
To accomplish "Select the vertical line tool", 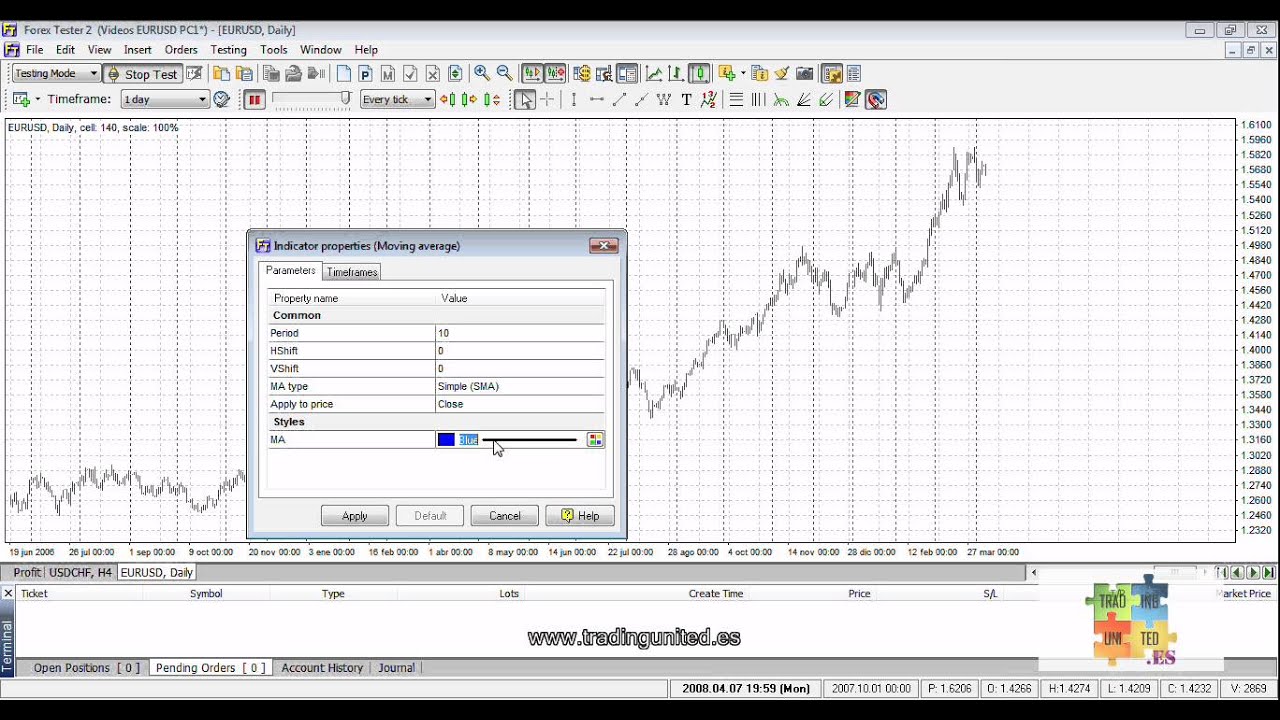I will [x=574, y=99].
